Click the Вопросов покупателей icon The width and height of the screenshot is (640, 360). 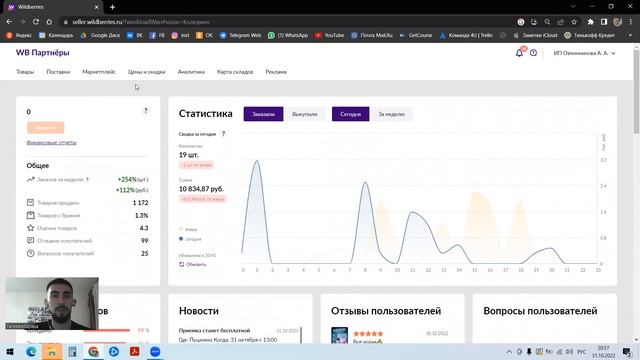tap(30, 253)
